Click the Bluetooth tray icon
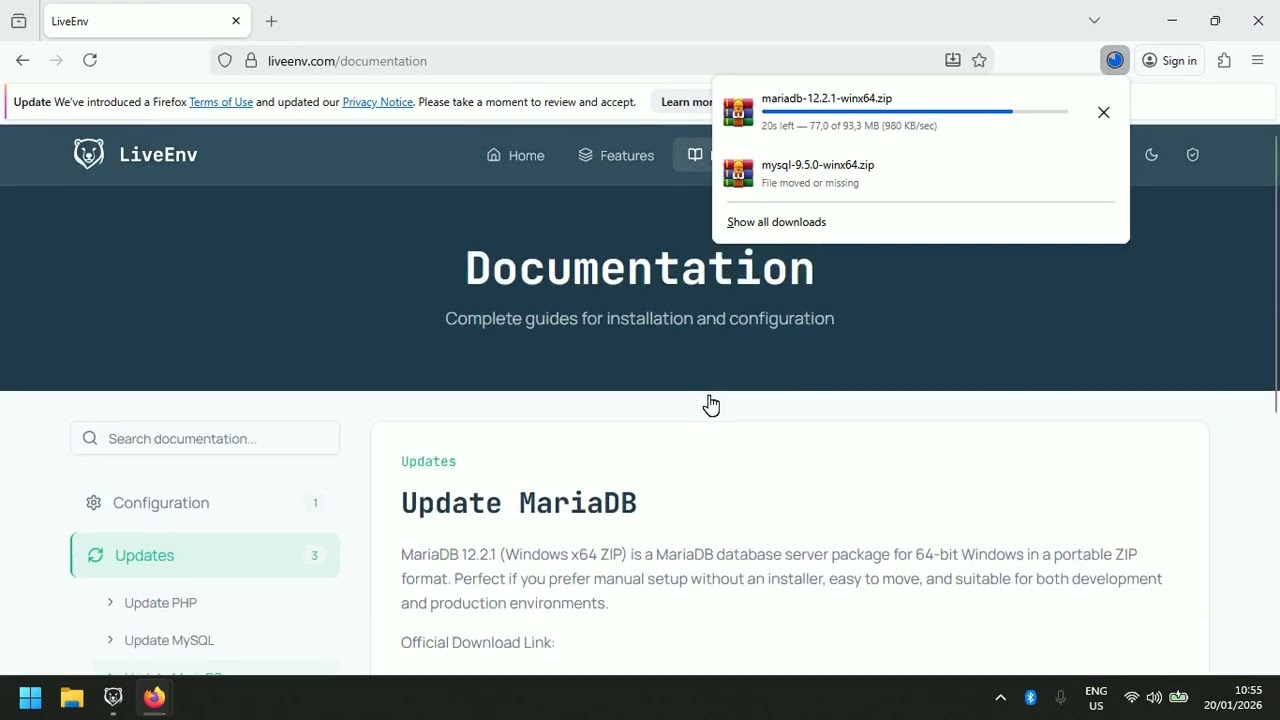 1030,698
